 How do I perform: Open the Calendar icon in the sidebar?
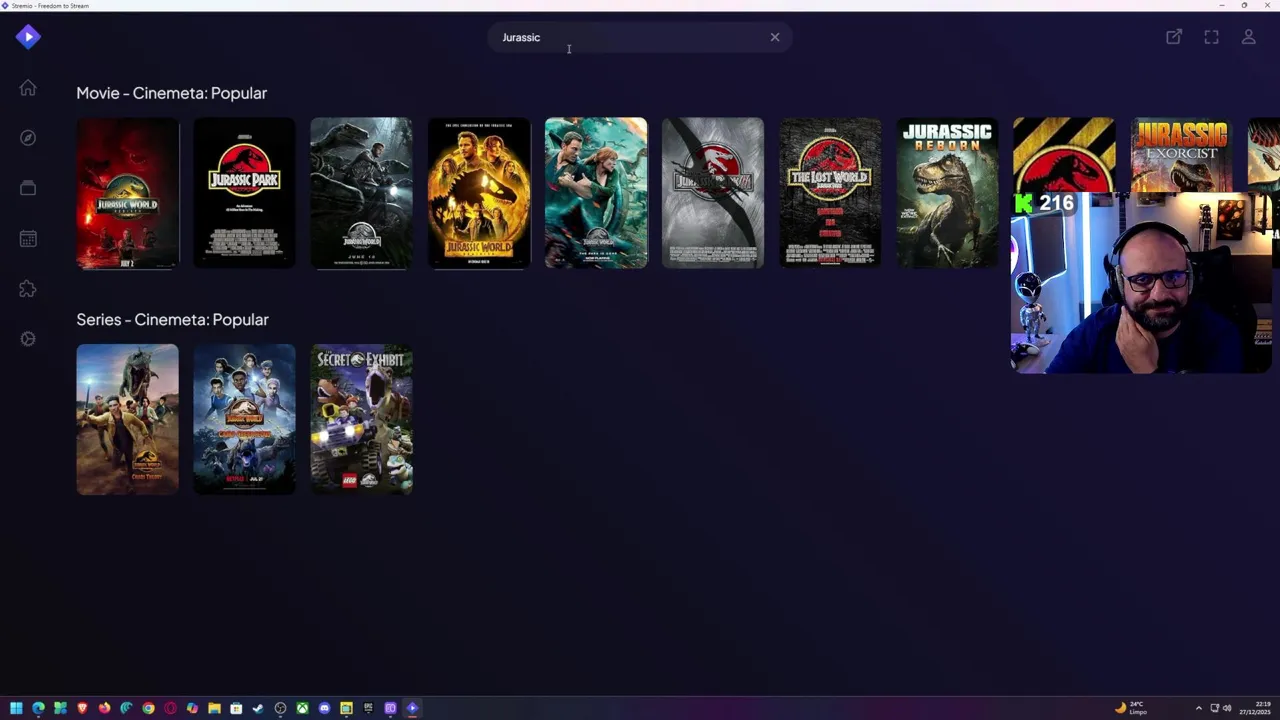(28, 239)
